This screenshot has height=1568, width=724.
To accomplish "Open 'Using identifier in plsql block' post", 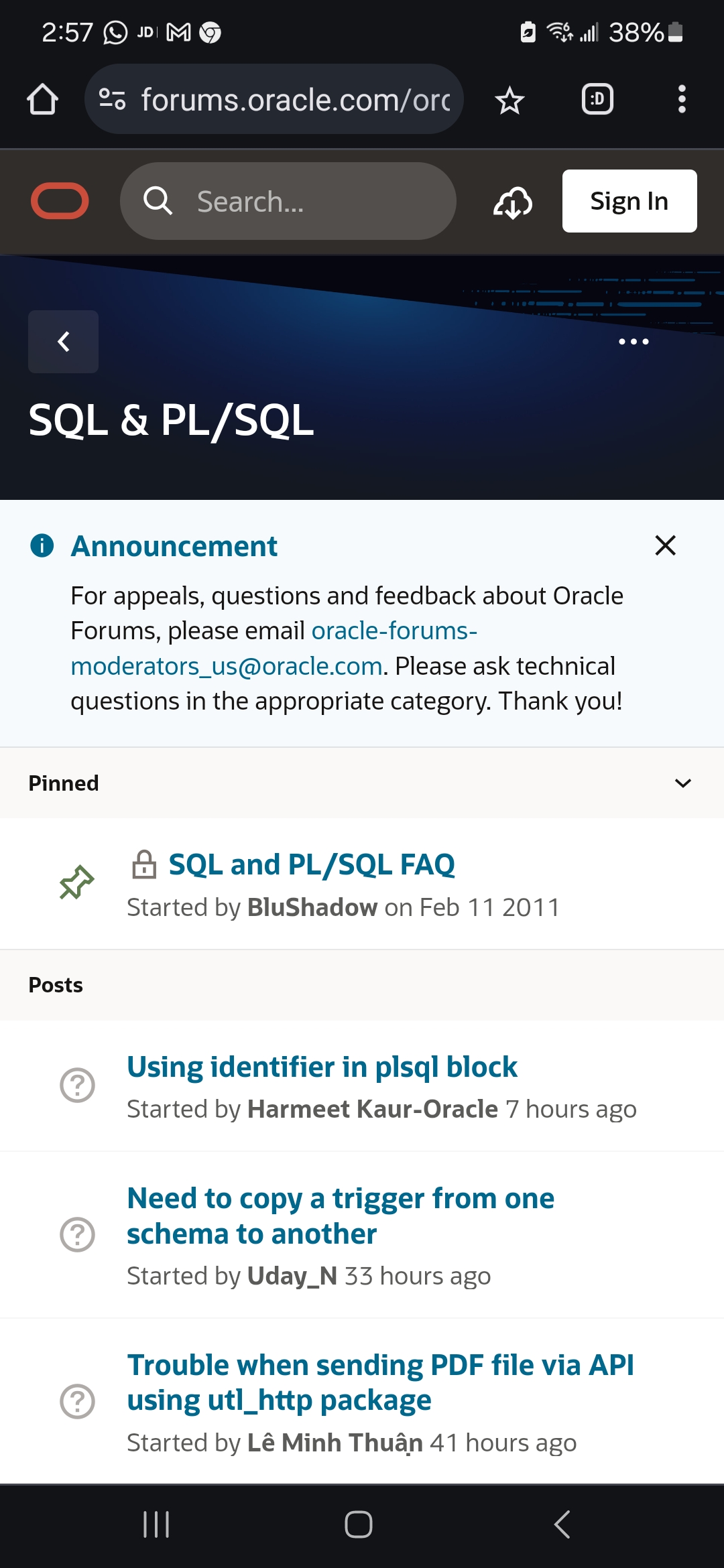I will pyautogui.click(x=322, y=1067).
